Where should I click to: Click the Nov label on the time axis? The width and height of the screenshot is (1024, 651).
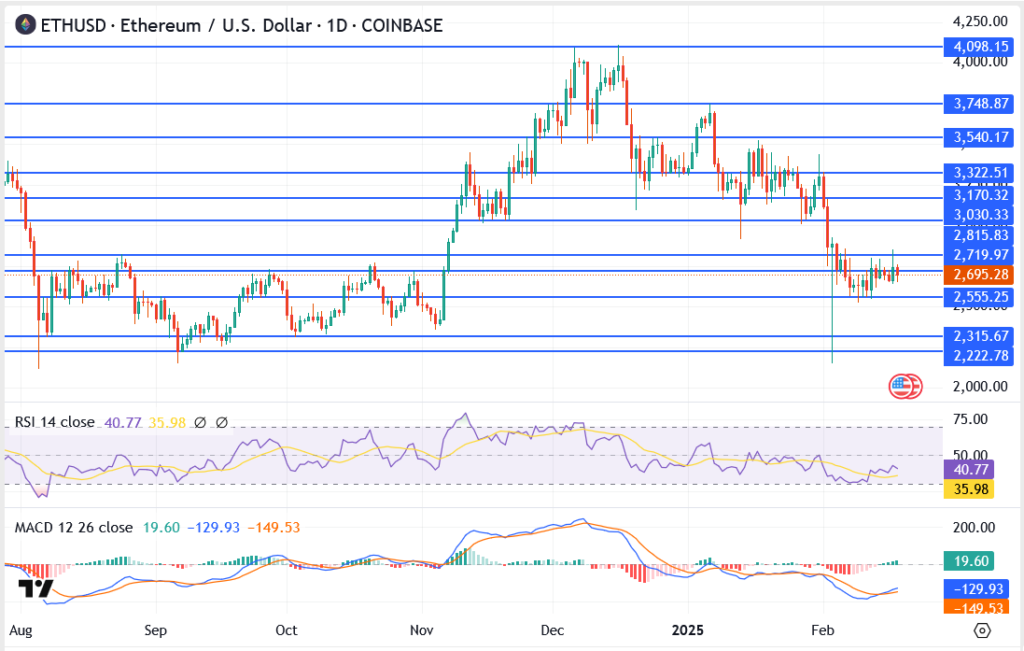click(x=421, y=631)
